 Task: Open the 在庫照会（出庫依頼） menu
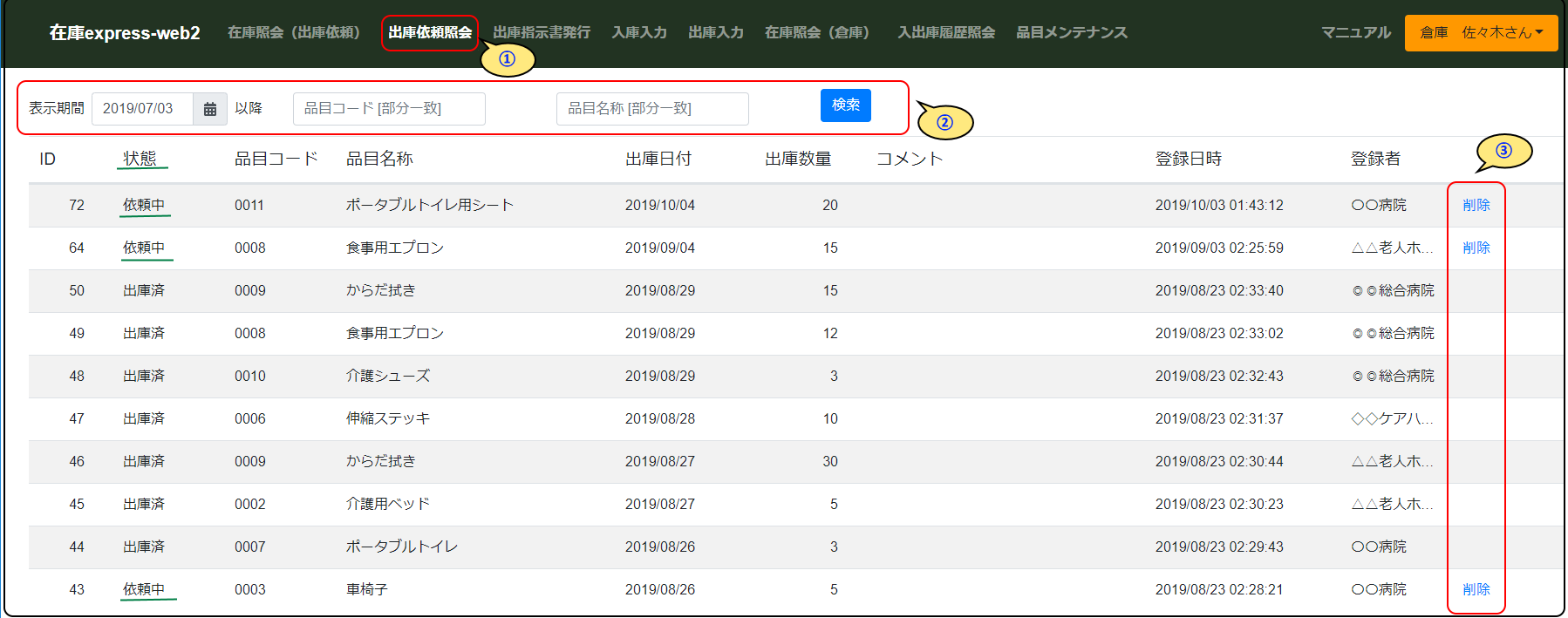294,33
